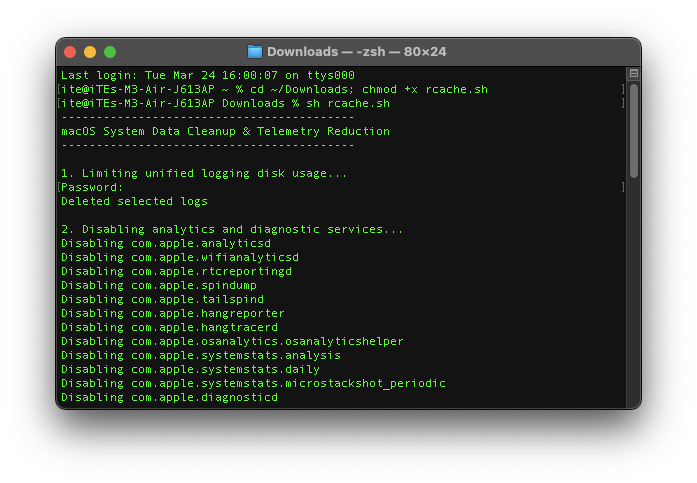Screen dimensions: 697x483
Task: Click 'Disabling analytics and diagnostic services' line
Action: click(x=232, y=229)
